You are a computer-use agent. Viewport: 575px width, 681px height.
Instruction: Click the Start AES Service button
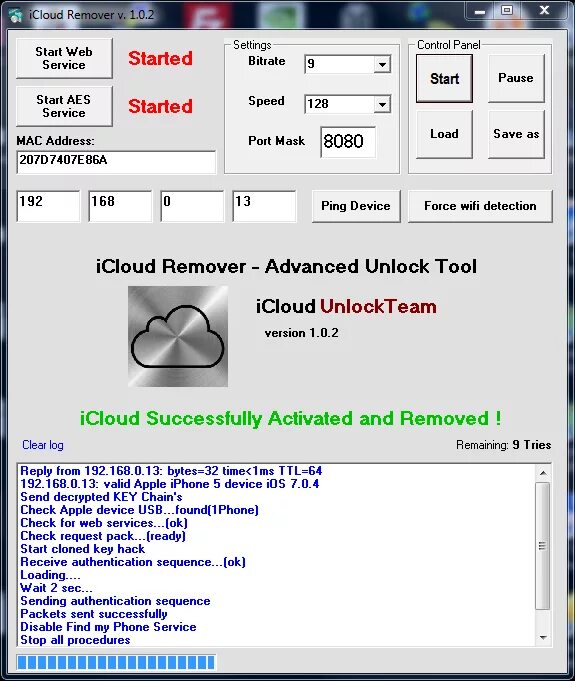(x=64, y=106)
